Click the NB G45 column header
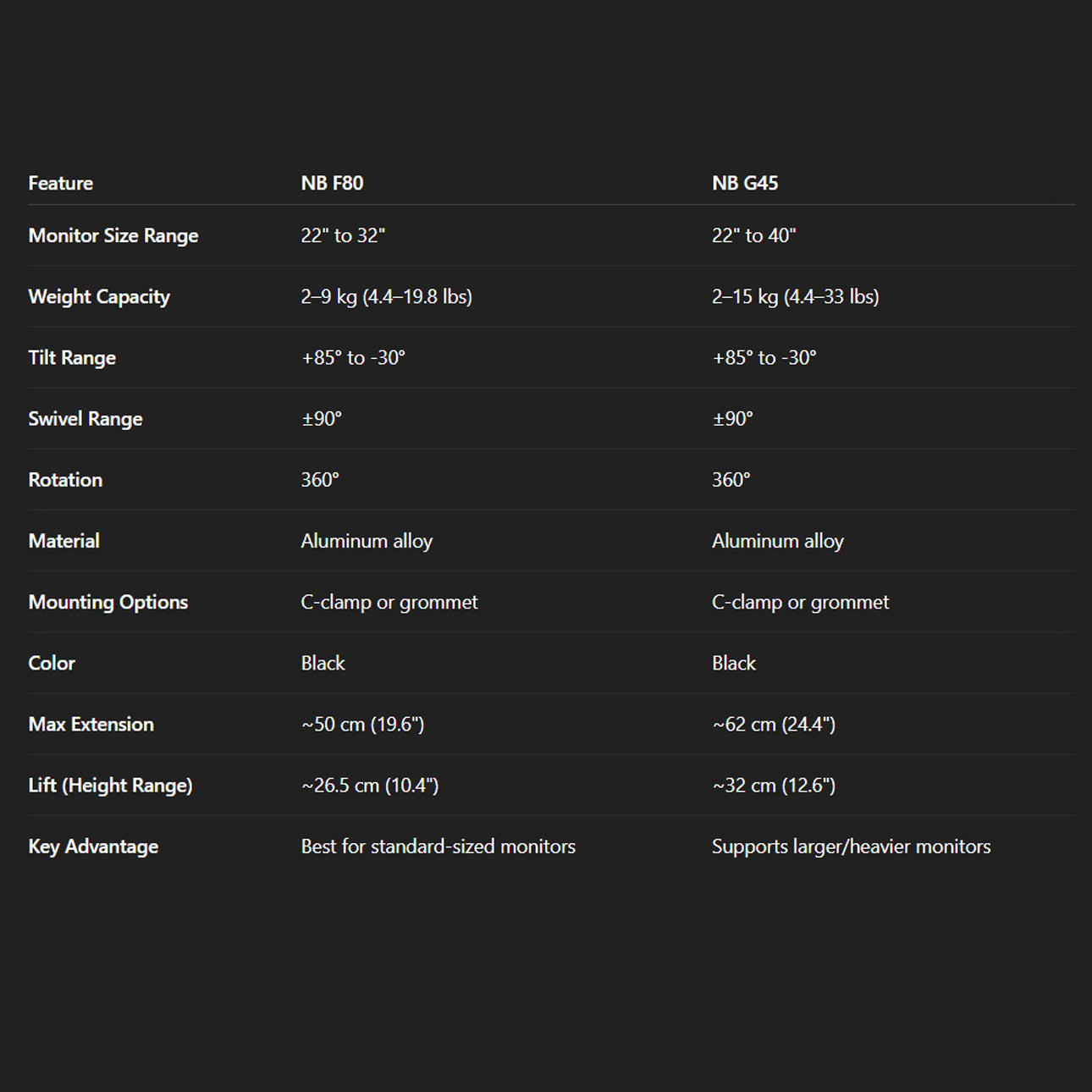This screenshot has width=1092, height=1092. [x=745, y=183]
